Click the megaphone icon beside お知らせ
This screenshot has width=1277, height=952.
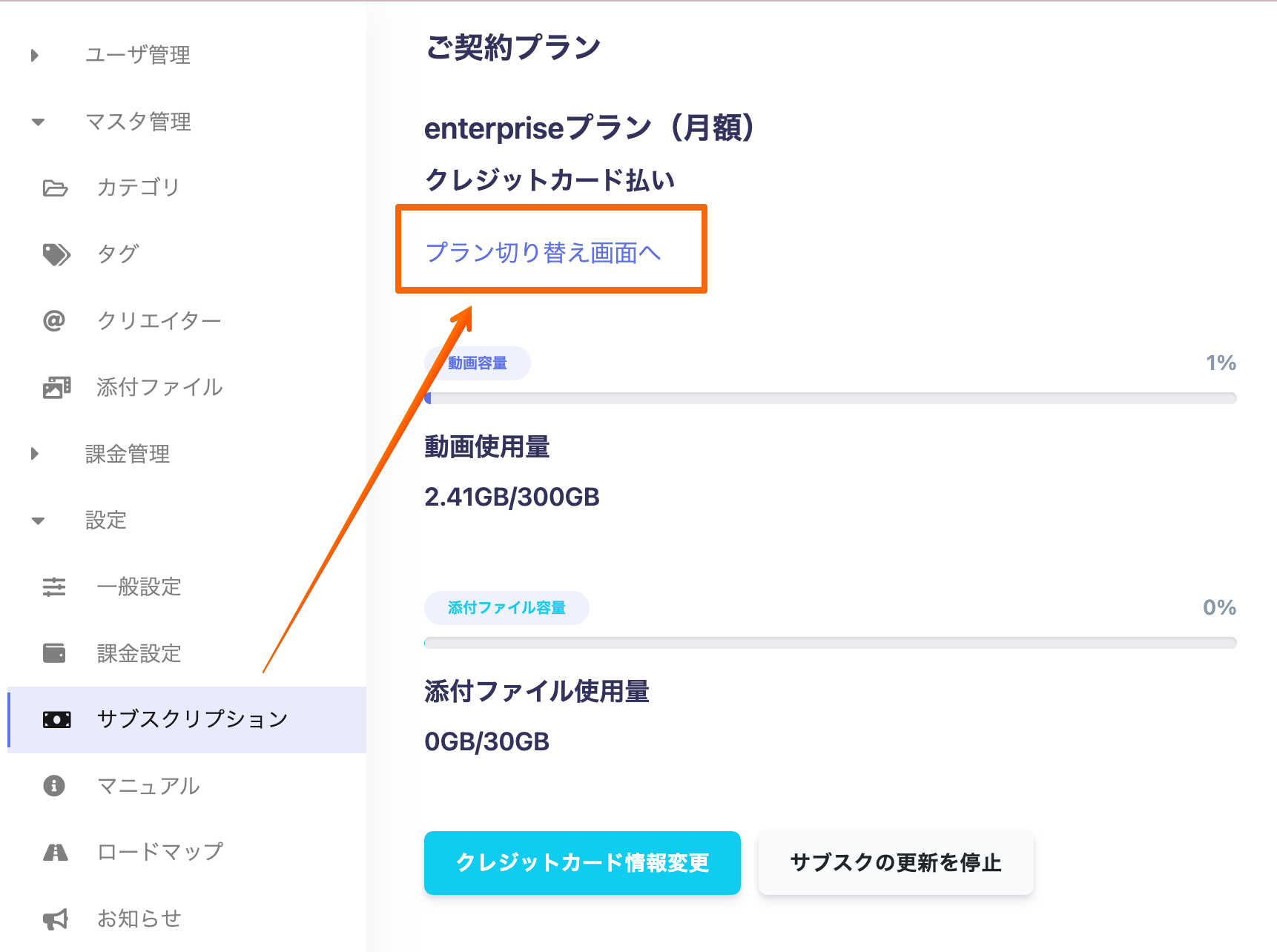56,919
